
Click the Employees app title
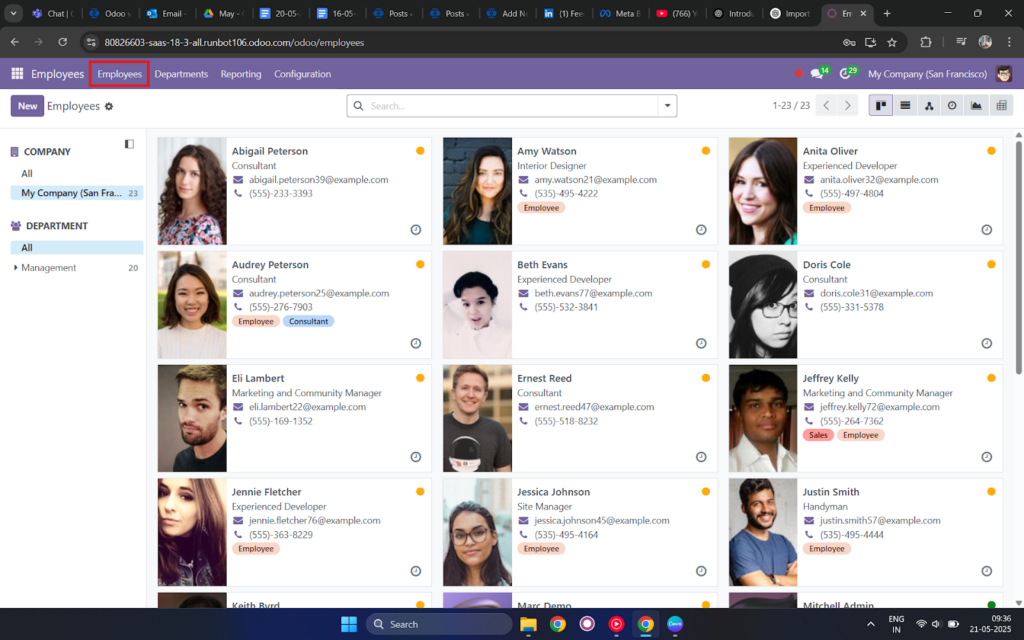tap(57, 74)
